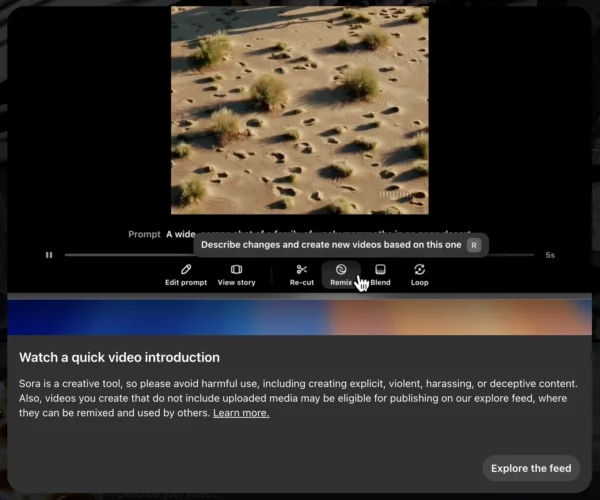Click the blue-orange intro video banner
600x500 pixels.
point(299,317)
